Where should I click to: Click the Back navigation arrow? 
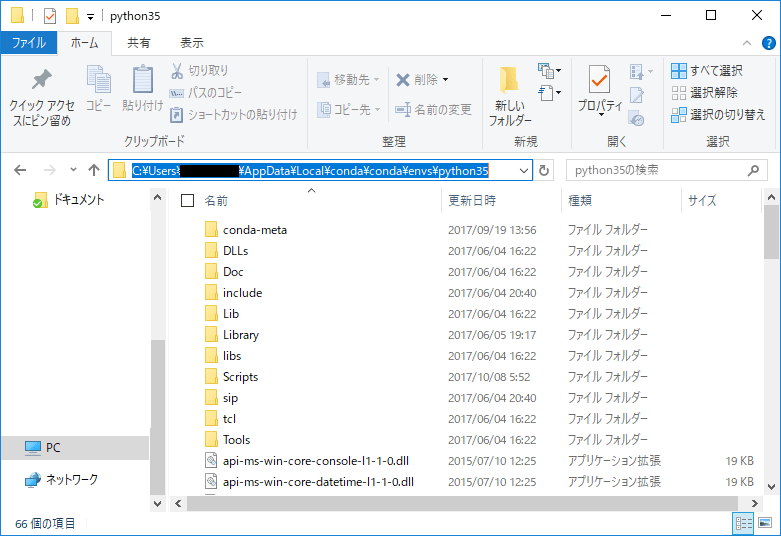20,170
